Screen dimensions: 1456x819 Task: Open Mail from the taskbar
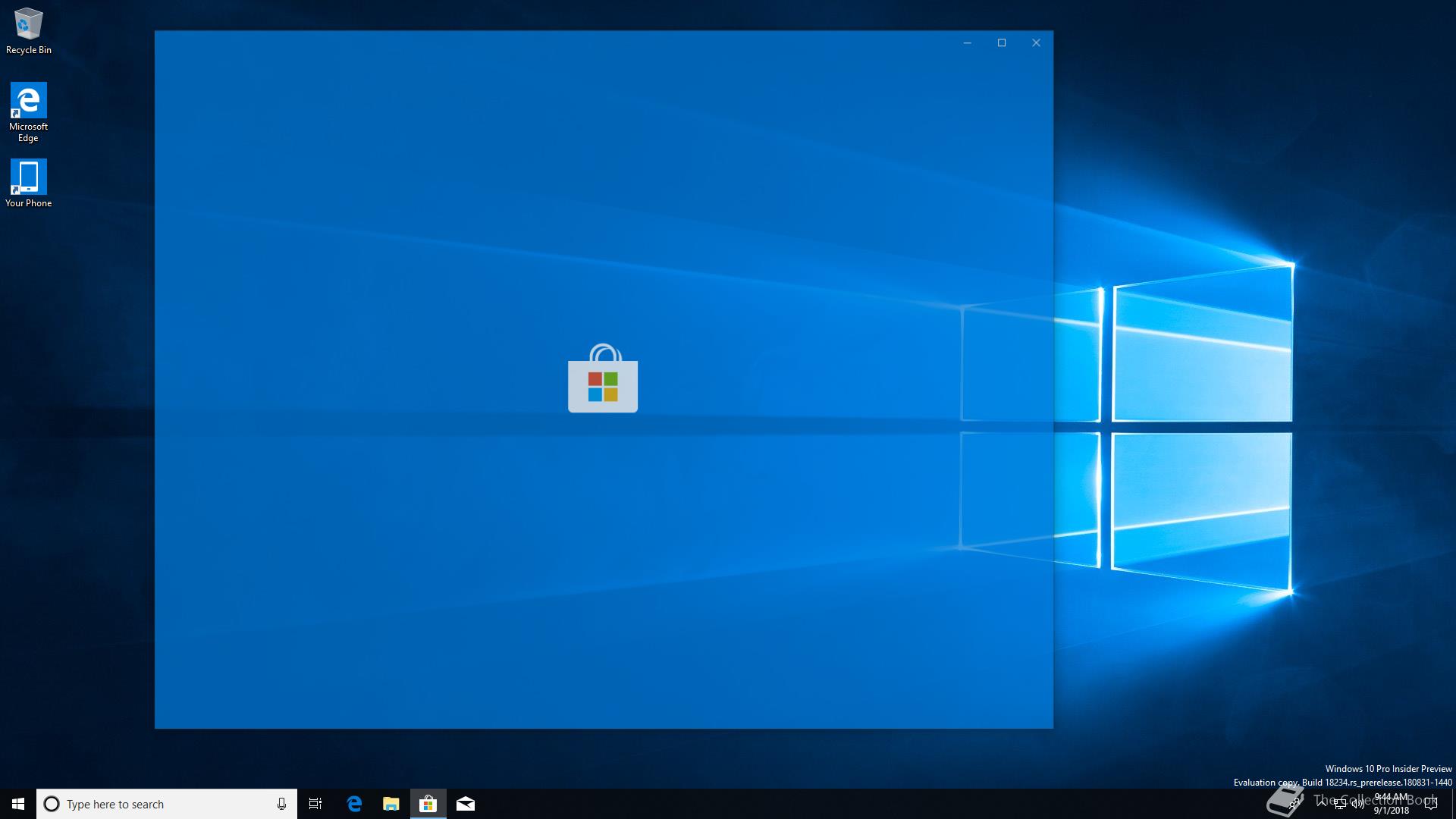click(466, 804)
